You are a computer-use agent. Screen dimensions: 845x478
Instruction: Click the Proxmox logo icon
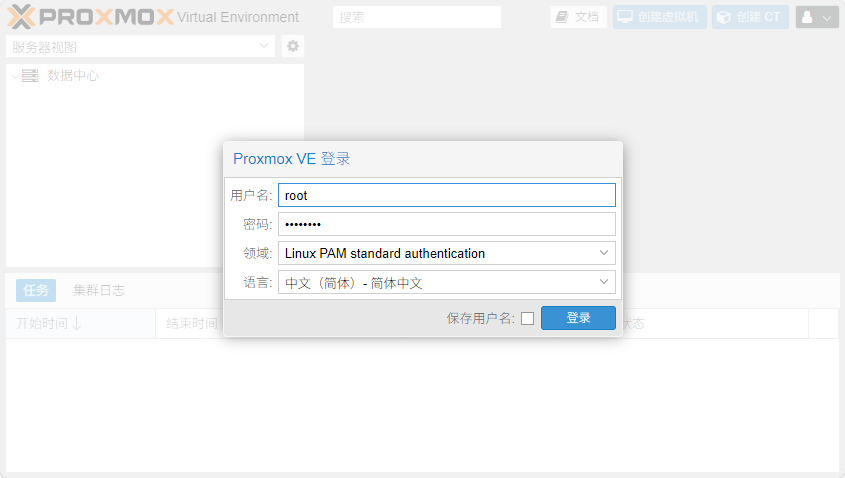pos(21,16)
